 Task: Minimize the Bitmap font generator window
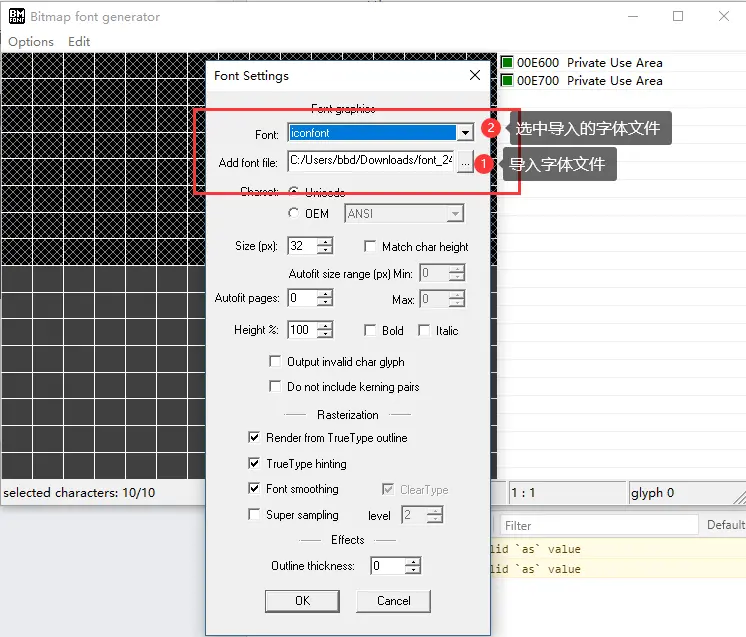[x=633, y=16]
